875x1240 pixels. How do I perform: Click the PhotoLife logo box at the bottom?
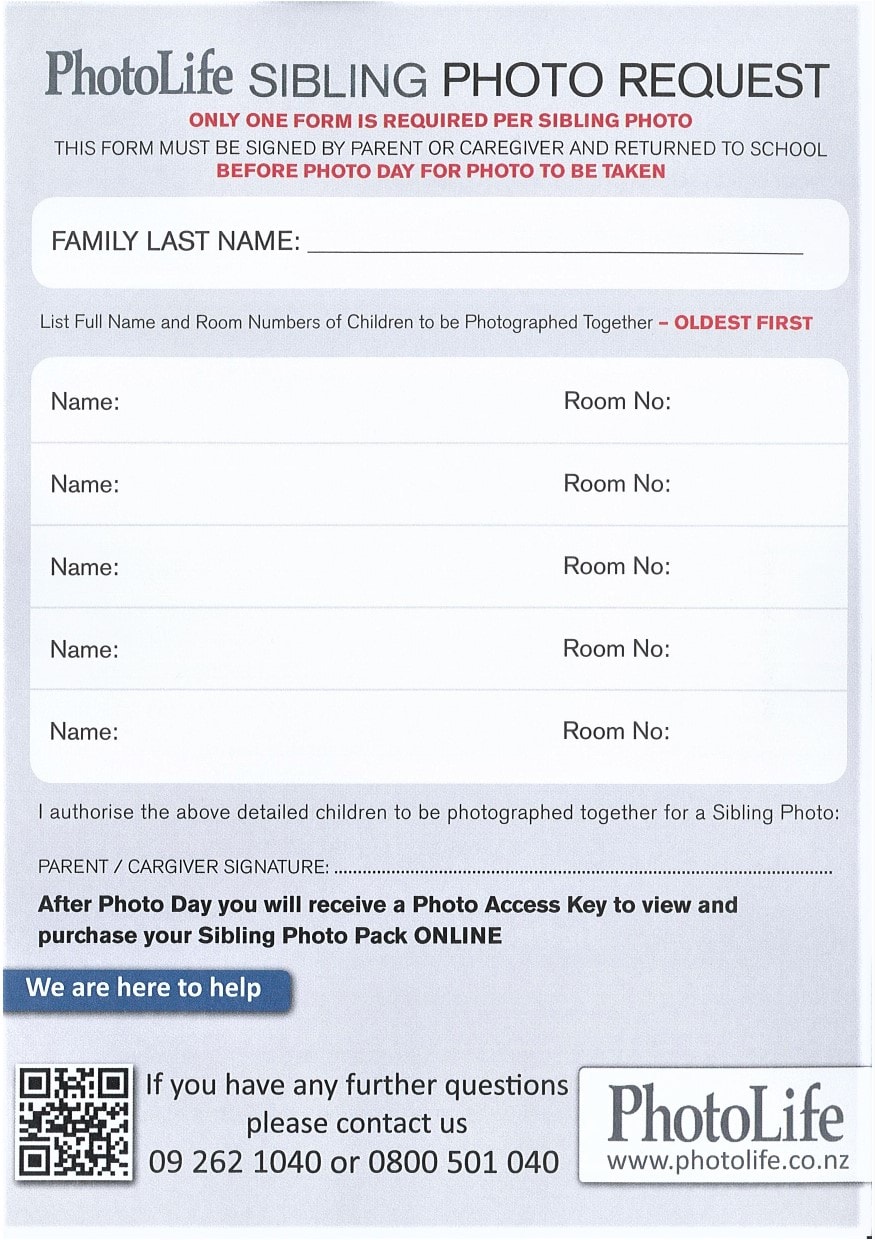(726, 1125)
